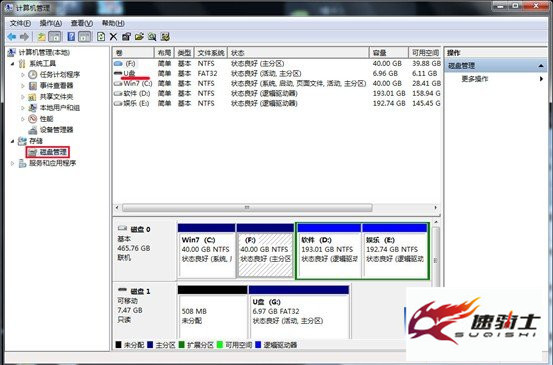Sort by the 状态 column header
This screenshot has width=553, height=365.
(299, 53)
